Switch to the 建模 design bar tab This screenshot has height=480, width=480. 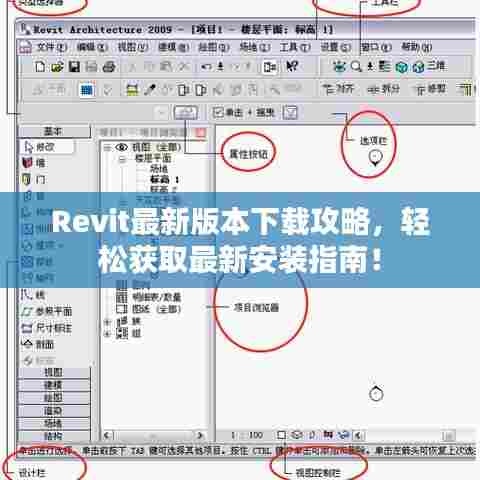click(53, 385)
